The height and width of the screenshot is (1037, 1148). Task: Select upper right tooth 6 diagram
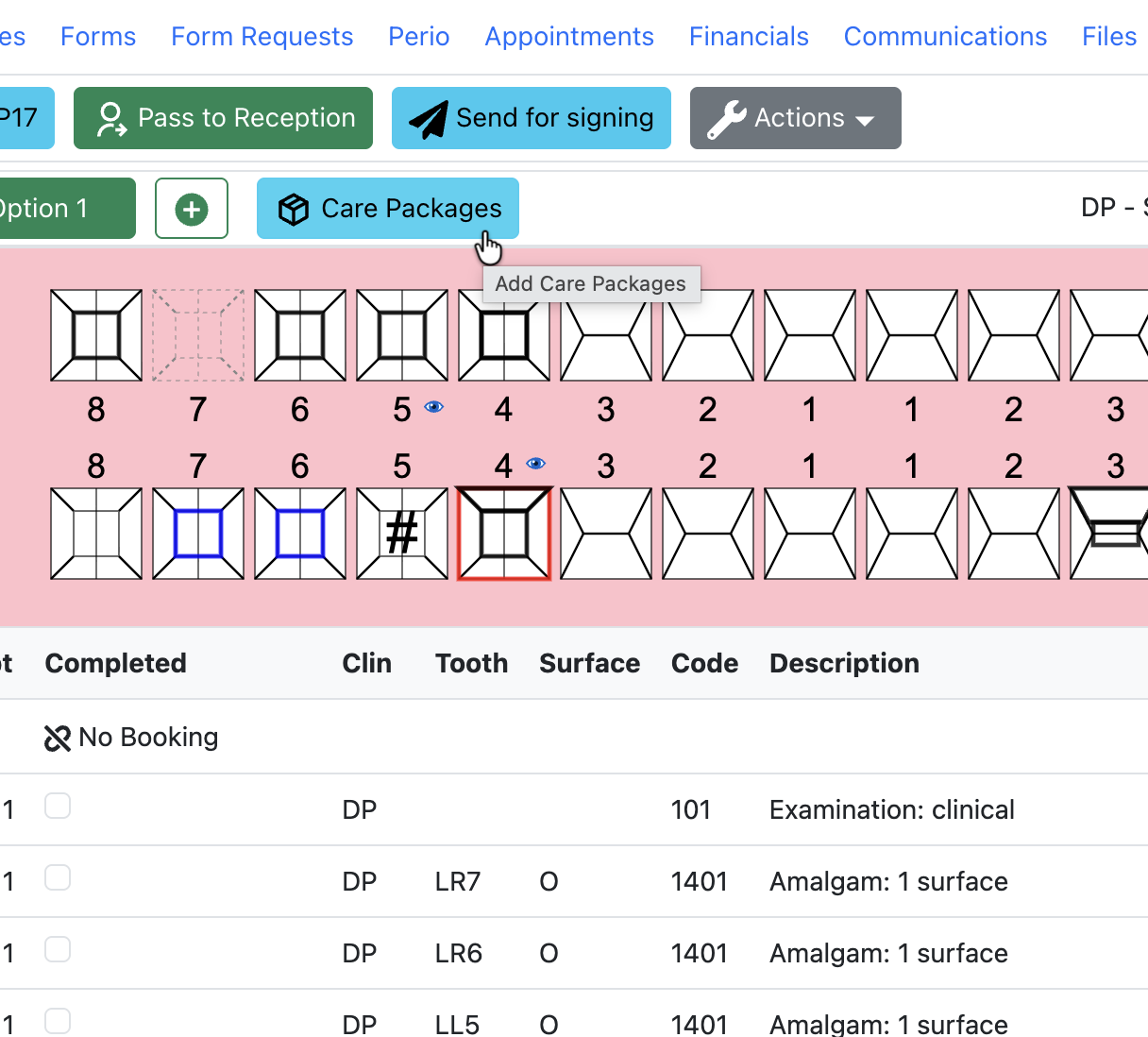[300, 335]
